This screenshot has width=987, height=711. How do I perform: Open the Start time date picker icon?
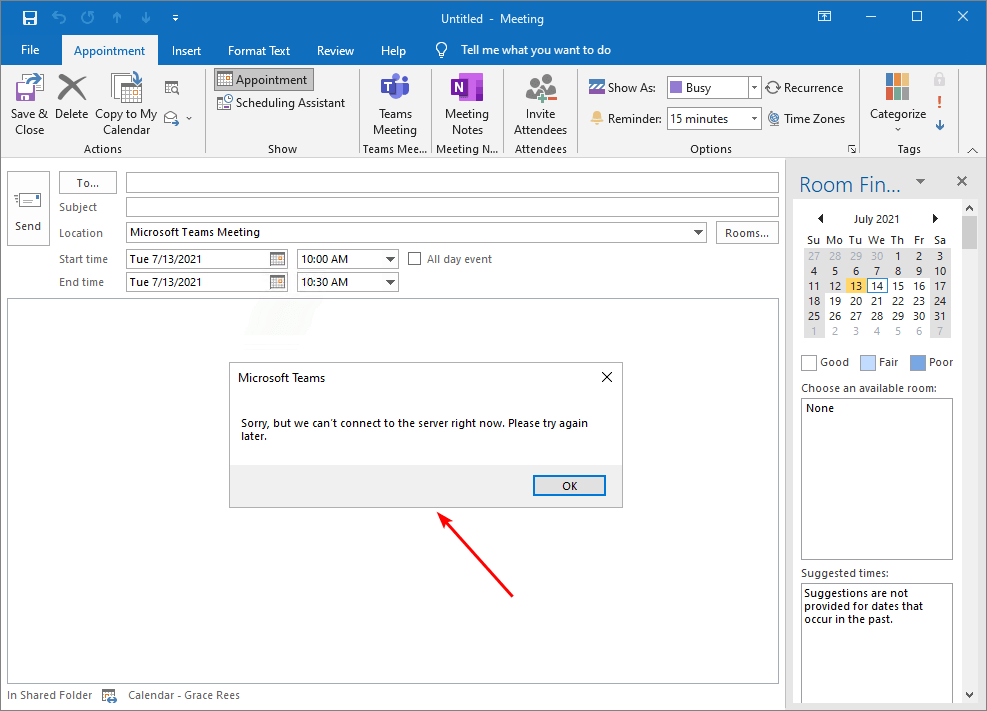[277, 259]
